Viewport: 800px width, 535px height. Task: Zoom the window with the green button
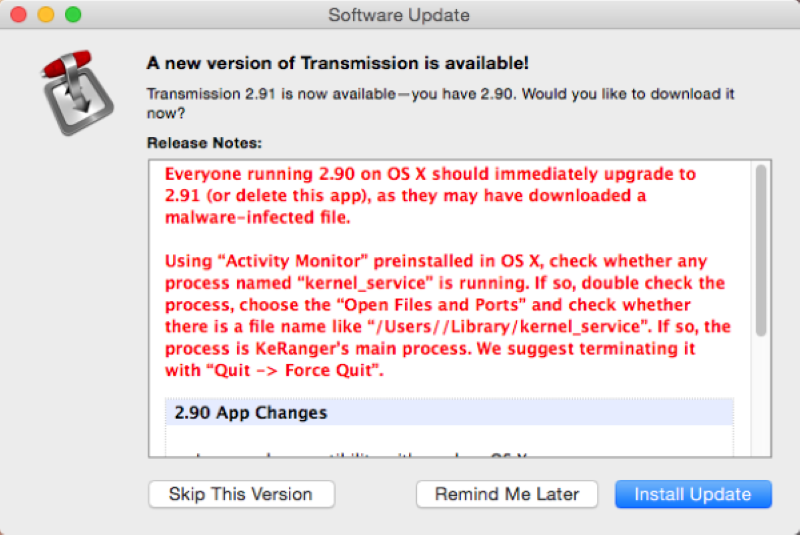(x=73, y=15)
